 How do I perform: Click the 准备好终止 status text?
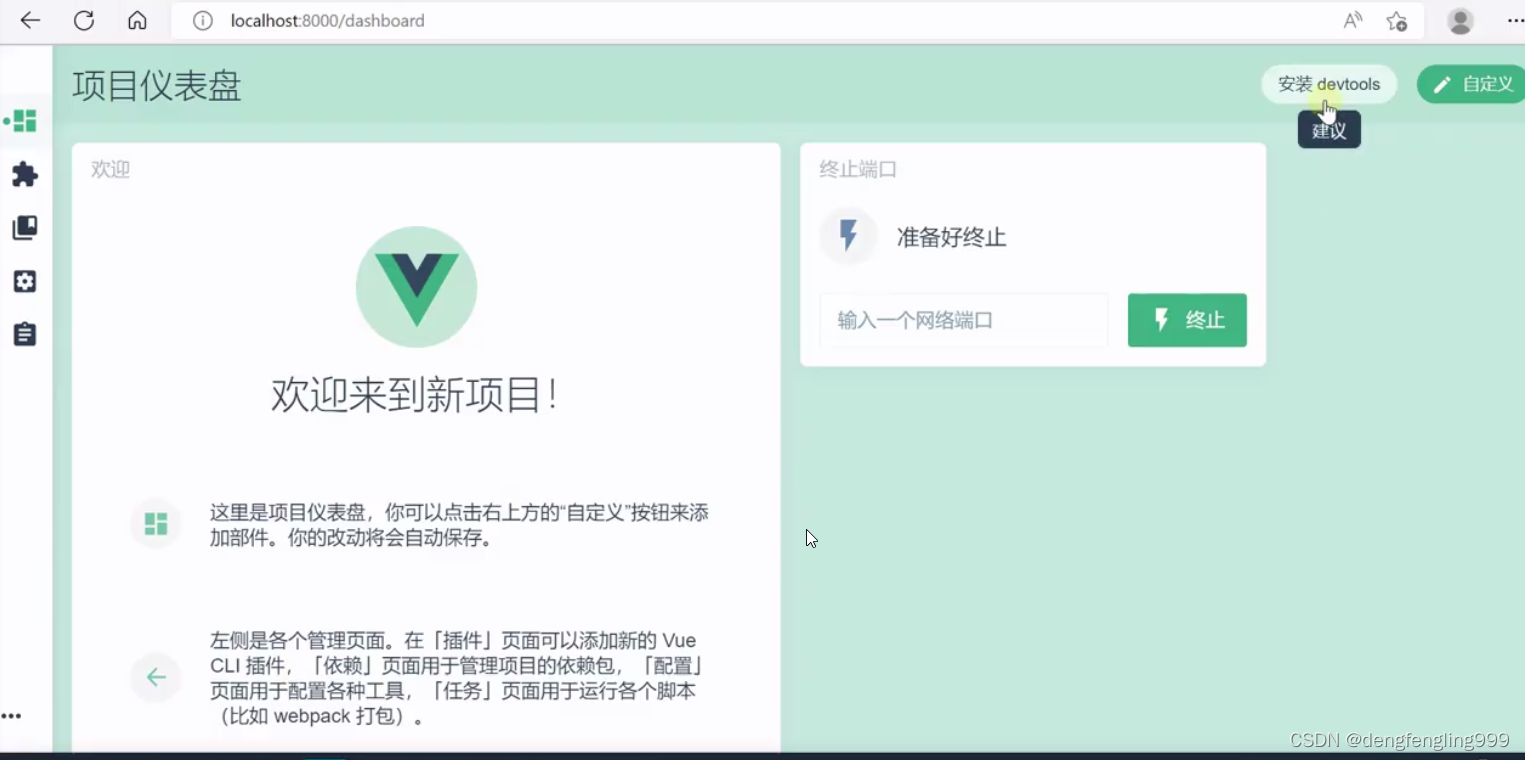[x=951, y=237]
